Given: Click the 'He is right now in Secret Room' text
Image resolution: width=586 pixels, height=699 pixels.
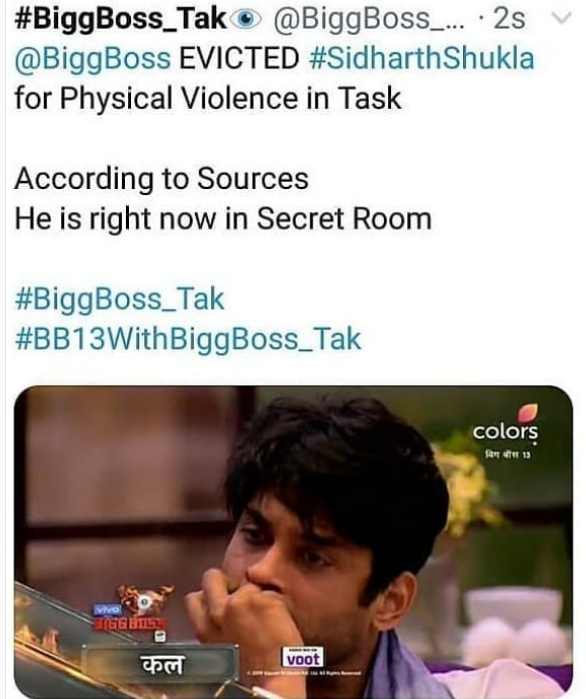Looking at the screenshot, I should point(223,219).
